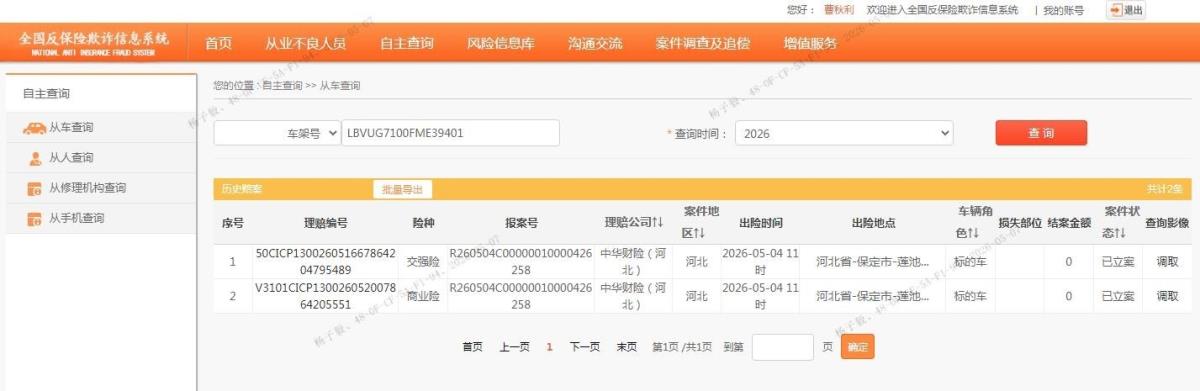Go to 下一页 in pagination
The width and height of the screenshot is (1200, 391).
click(x=585, y=347)
